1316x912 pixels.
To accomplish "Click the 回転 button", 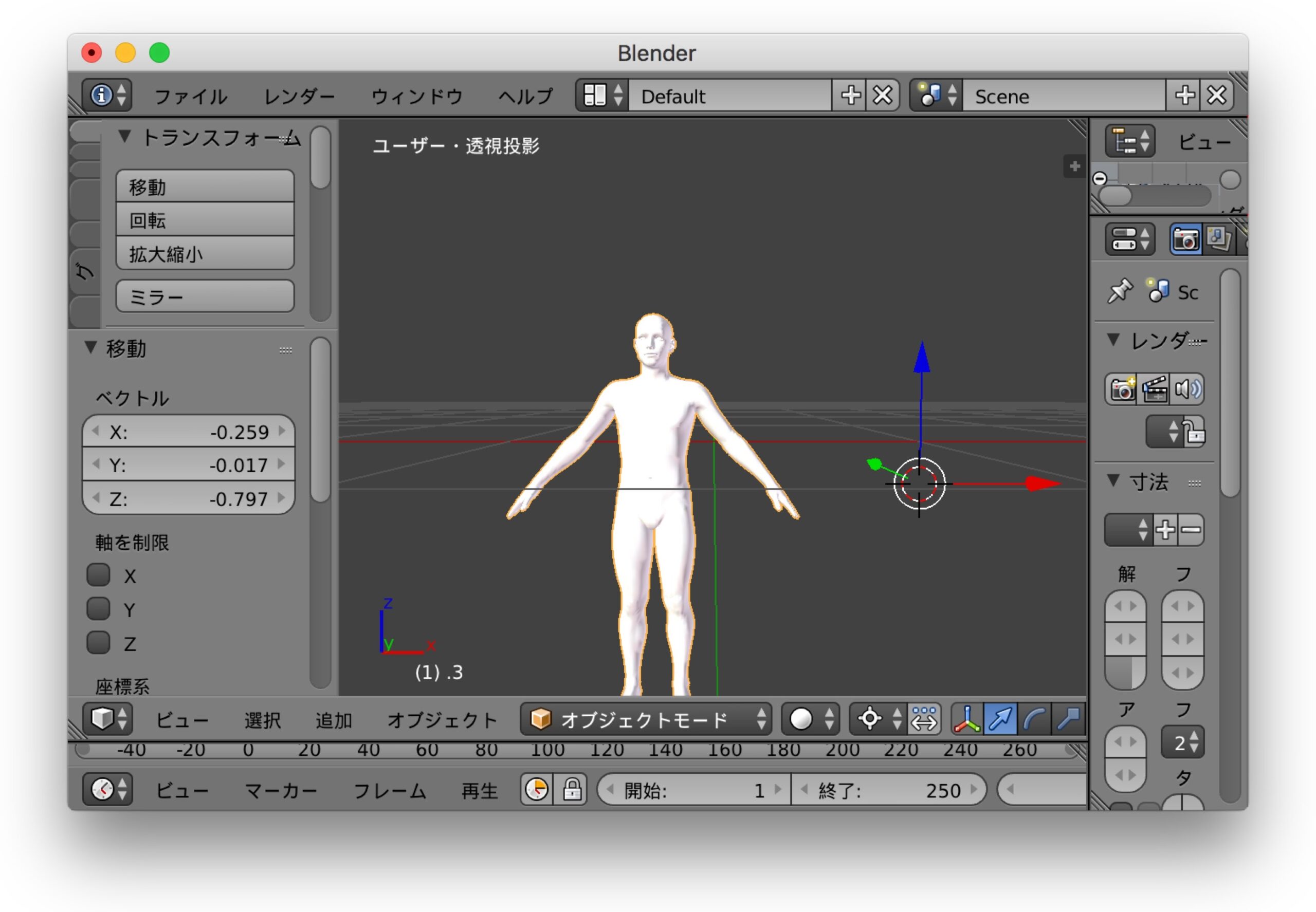I will [x=205, y=220].
